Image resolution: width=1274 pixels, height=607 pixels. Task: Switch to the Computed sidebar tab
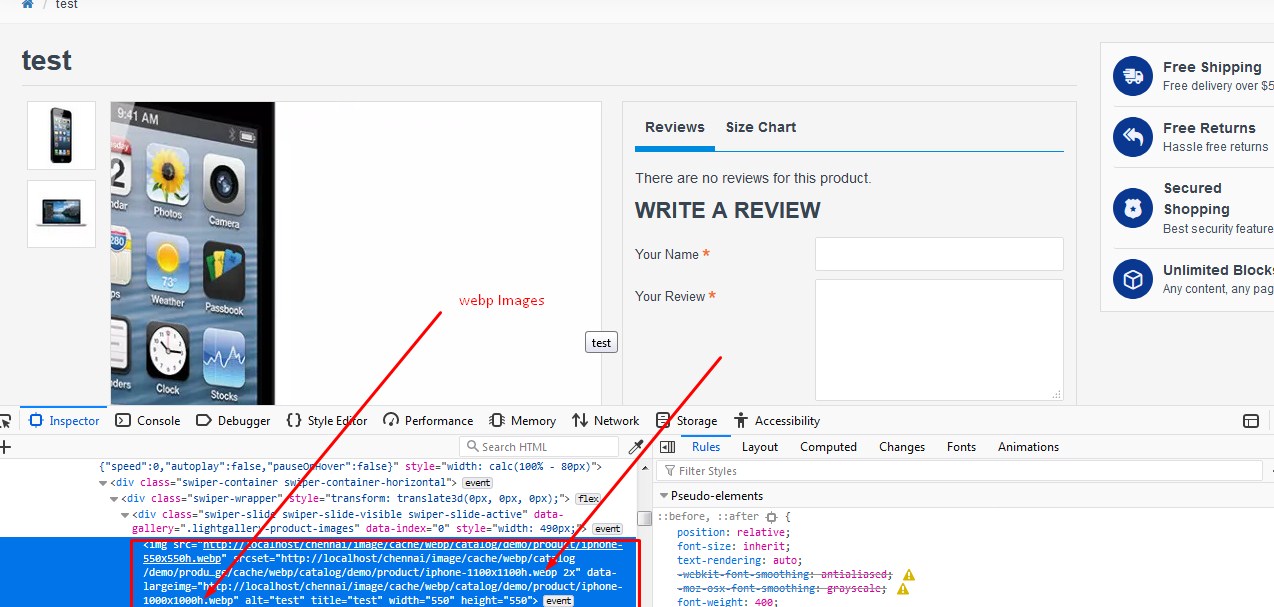coord(828,447)
